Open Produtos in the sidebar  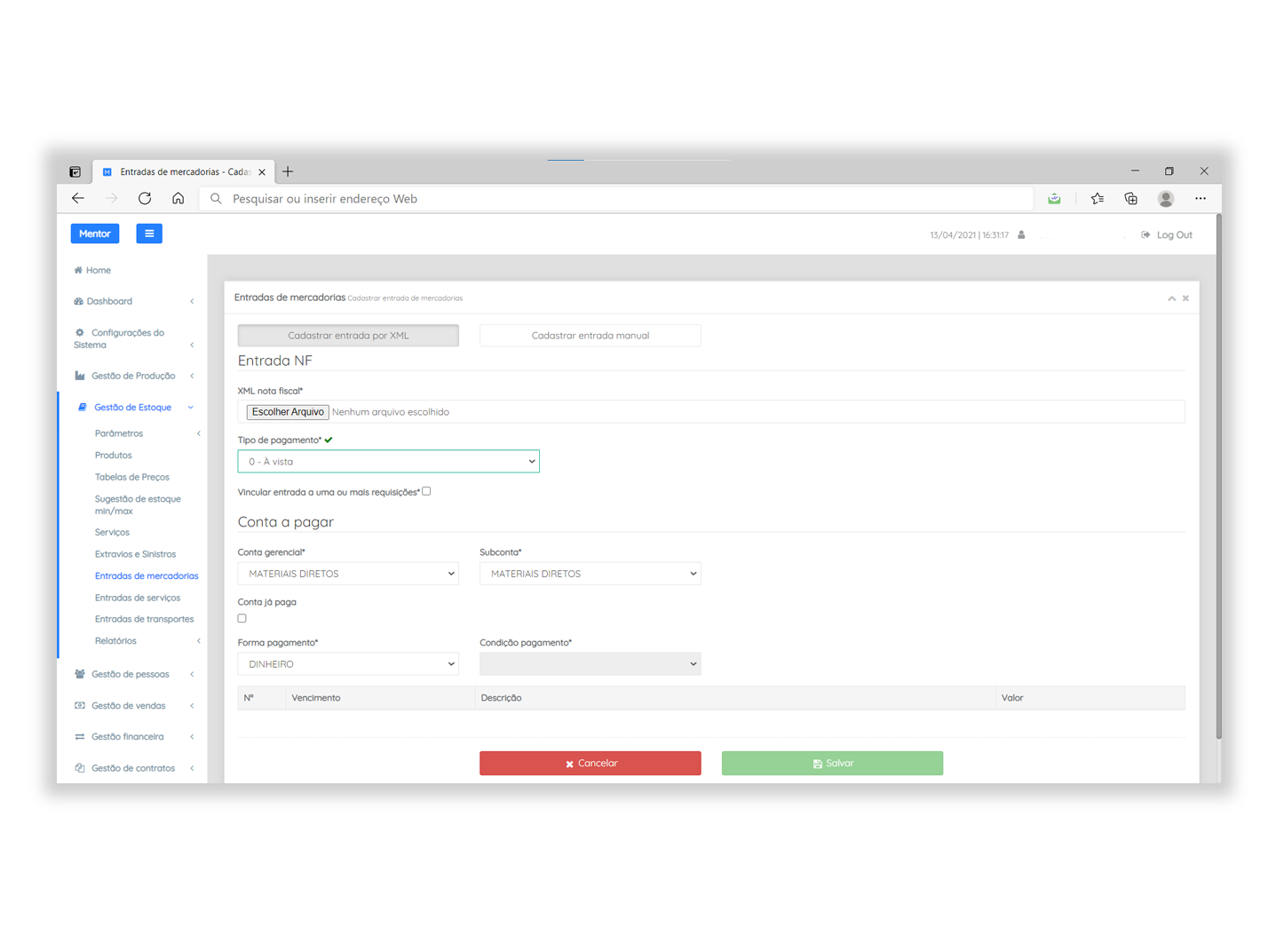pyautogui.click(x=113, y=456)
